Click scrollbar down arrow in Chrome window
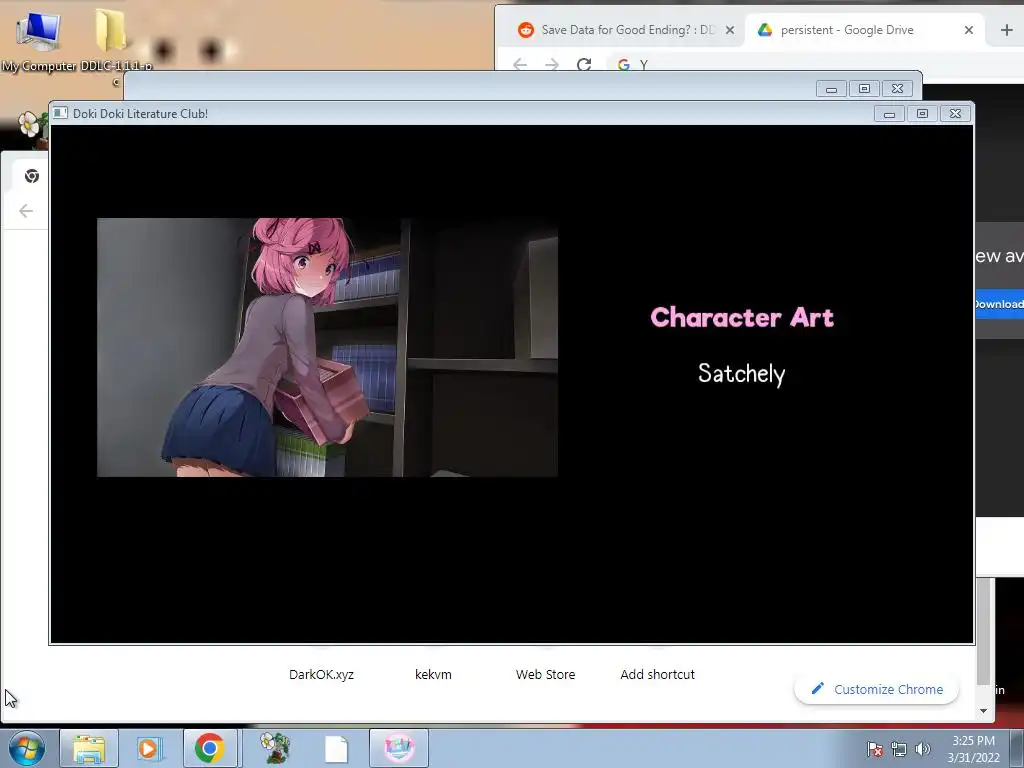This screenshot has height=768, width=1024. coord(984,711)
